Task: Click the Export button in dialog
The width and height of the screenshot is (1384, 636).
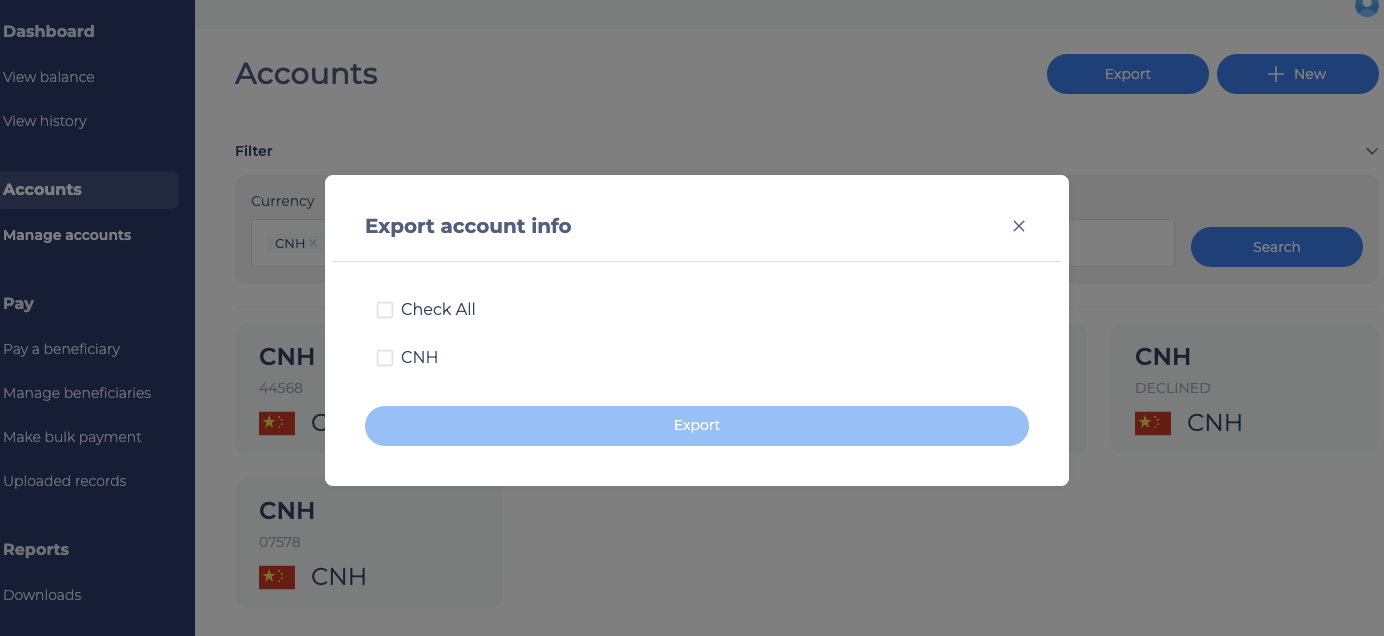Action: pos(697,426)
